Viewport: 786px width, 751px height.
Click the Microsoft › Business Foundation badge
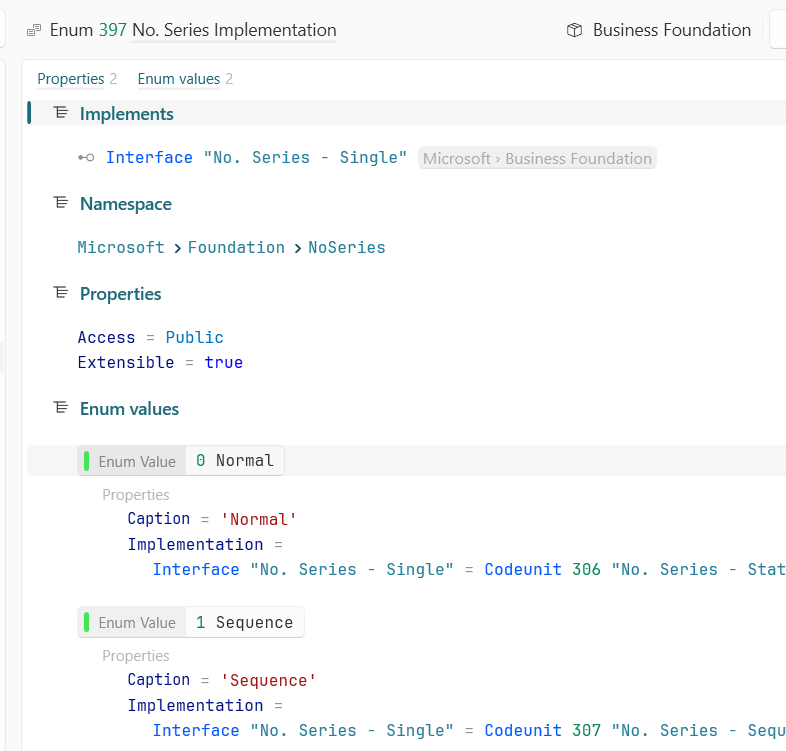[537, 158]
